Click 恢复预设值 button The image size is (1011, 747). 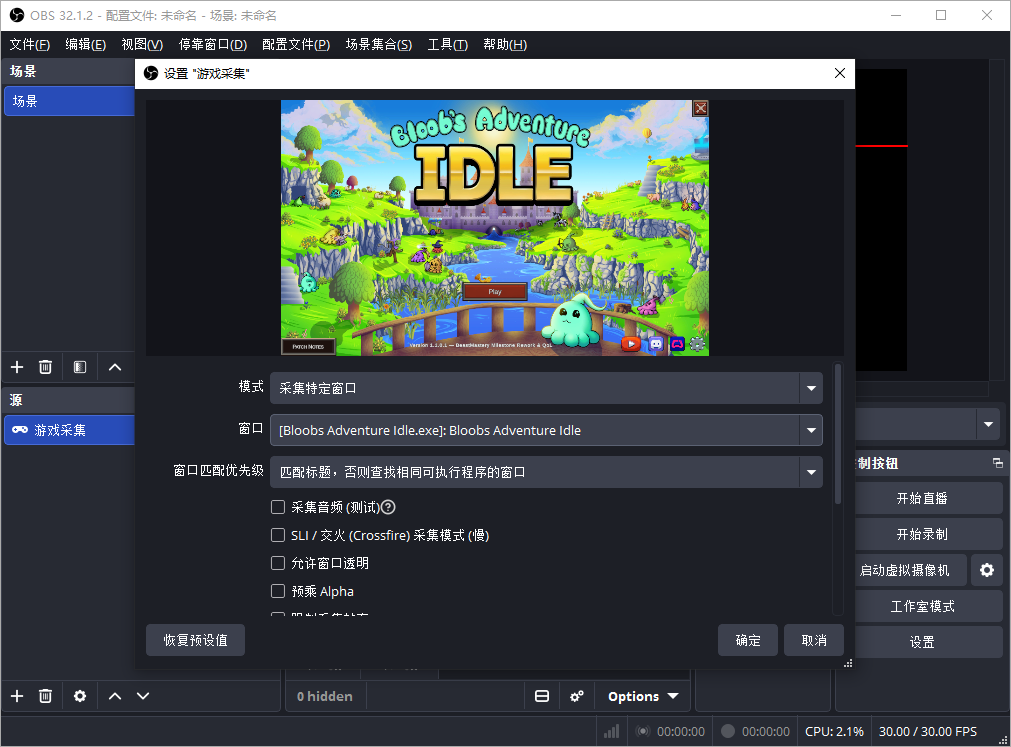click(x=195, y=640)
